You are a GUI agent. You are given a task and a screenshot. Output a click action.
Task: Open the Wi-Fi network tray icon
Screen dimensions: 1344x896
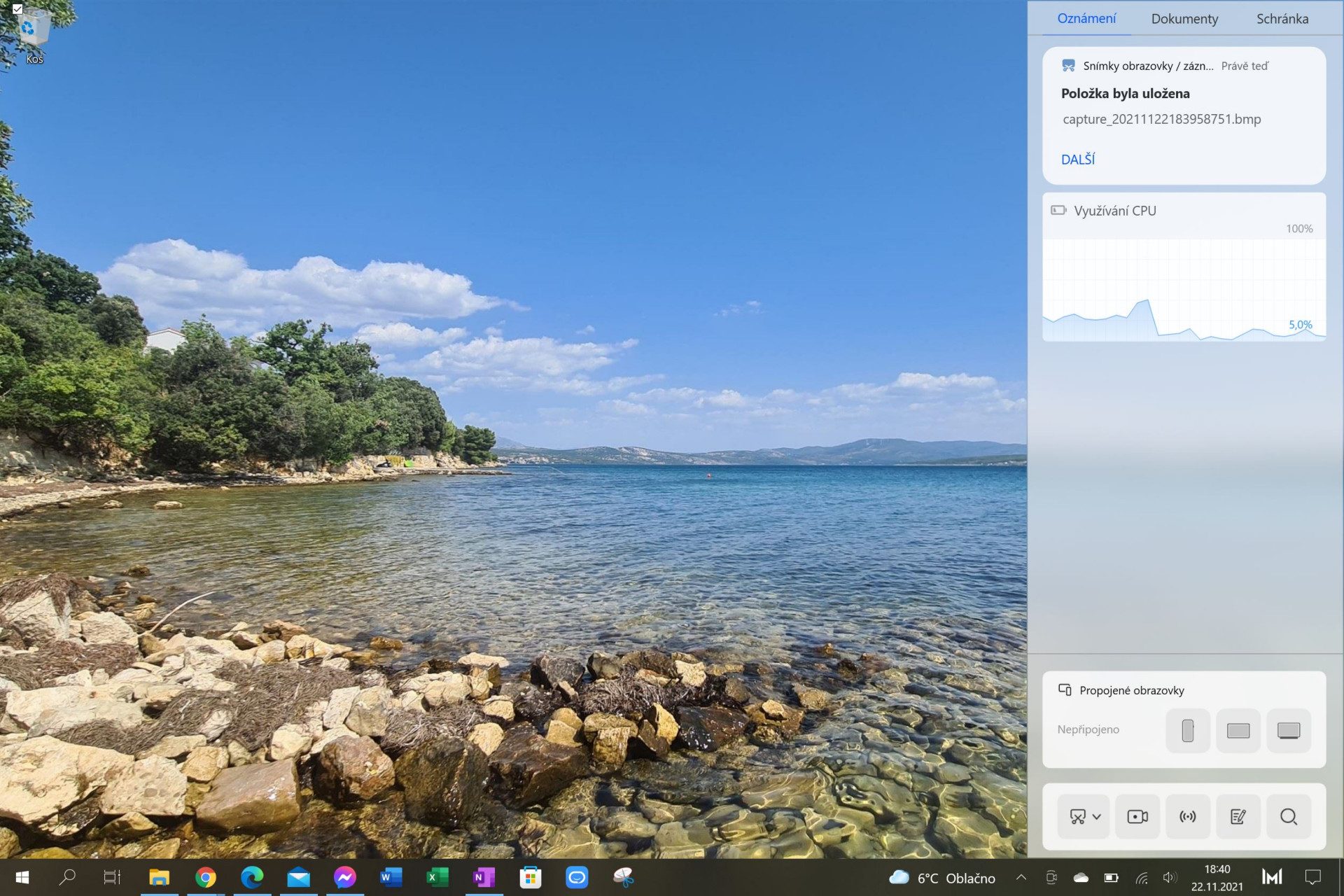(1142, 877)
